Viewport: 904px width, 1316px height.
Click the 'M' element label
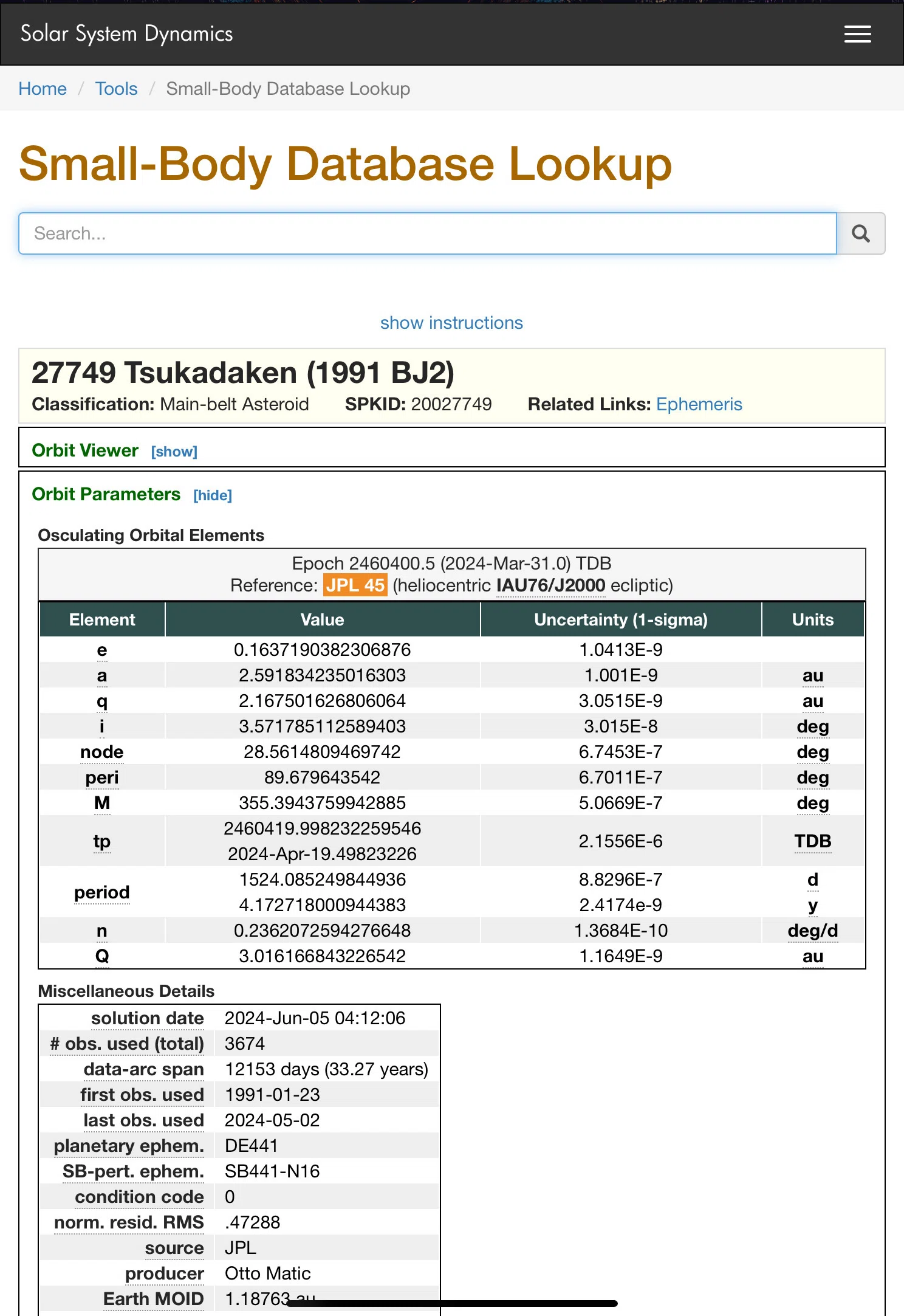(x=102, y=803)
